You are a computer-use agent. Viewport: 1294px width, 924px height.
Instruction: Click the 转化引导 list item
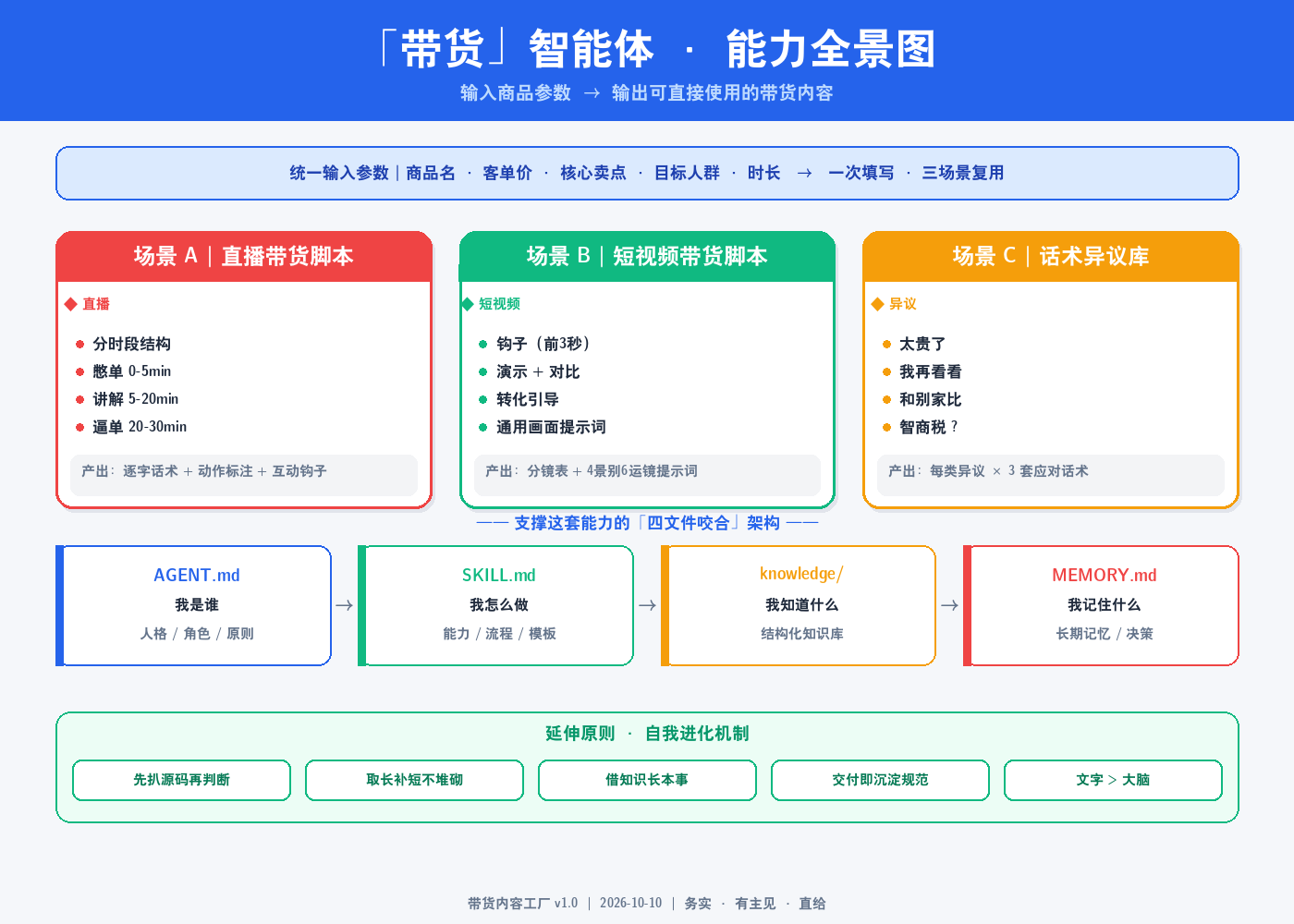[519, 399]
